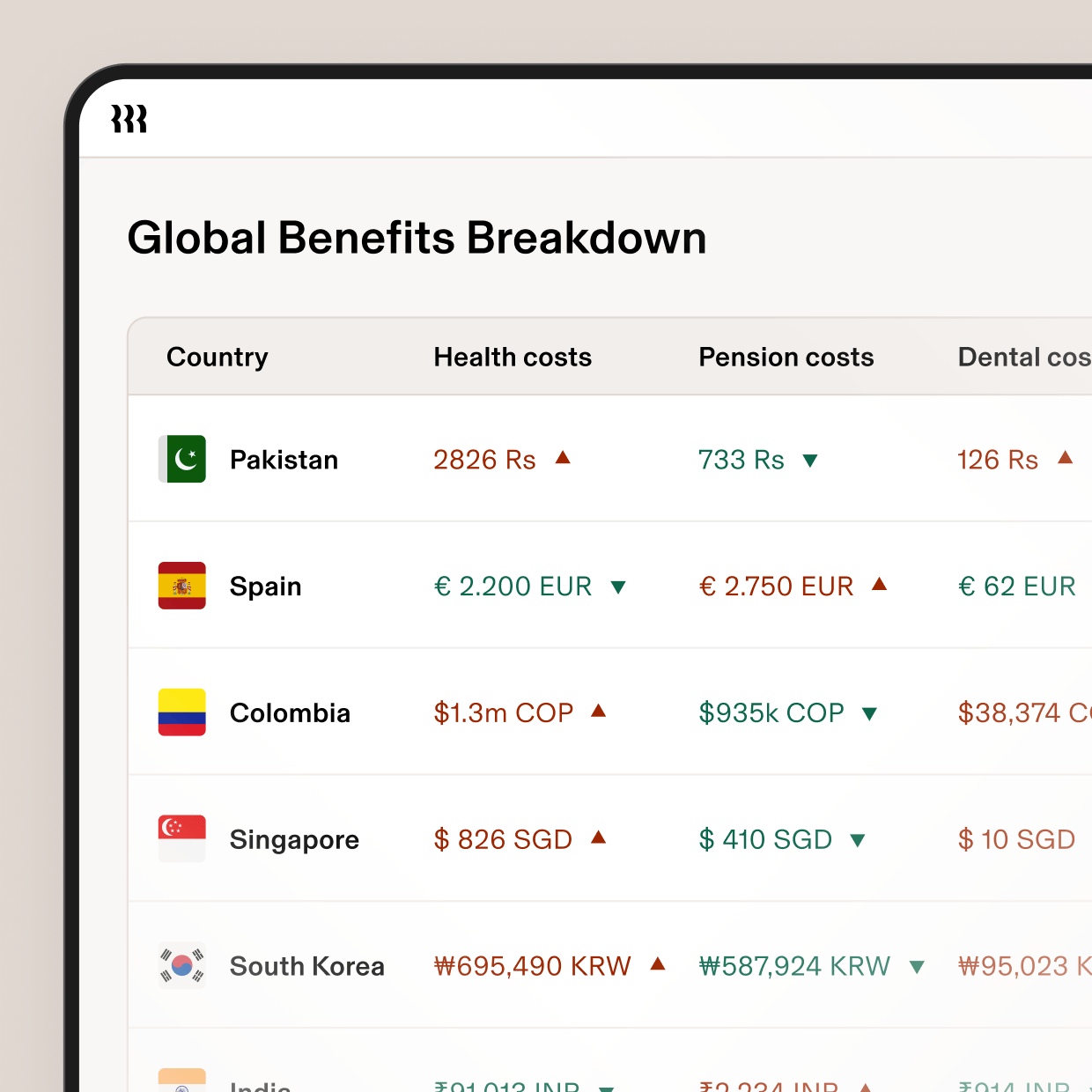Select the Pakistan flag icon
This screenshot has width=1092, height=1092.
[x=181, y=459]
